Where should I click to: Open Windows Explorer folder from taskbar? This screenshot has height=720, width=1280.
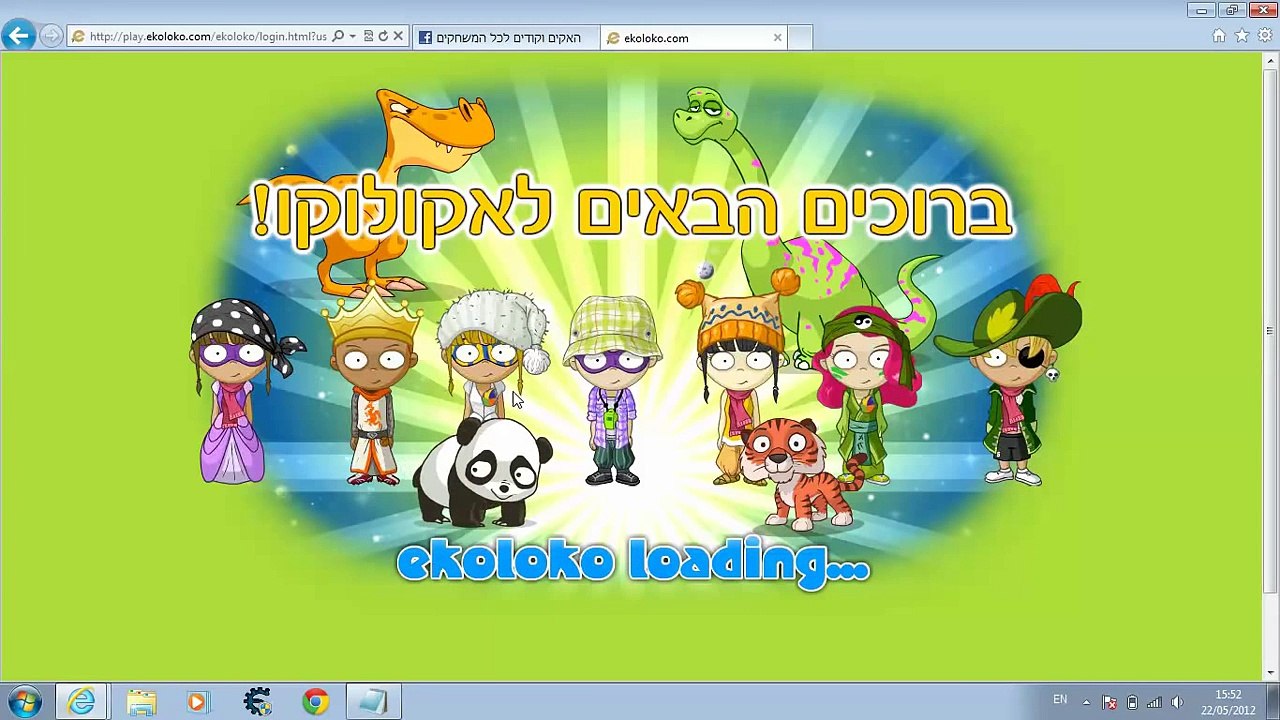141,702
